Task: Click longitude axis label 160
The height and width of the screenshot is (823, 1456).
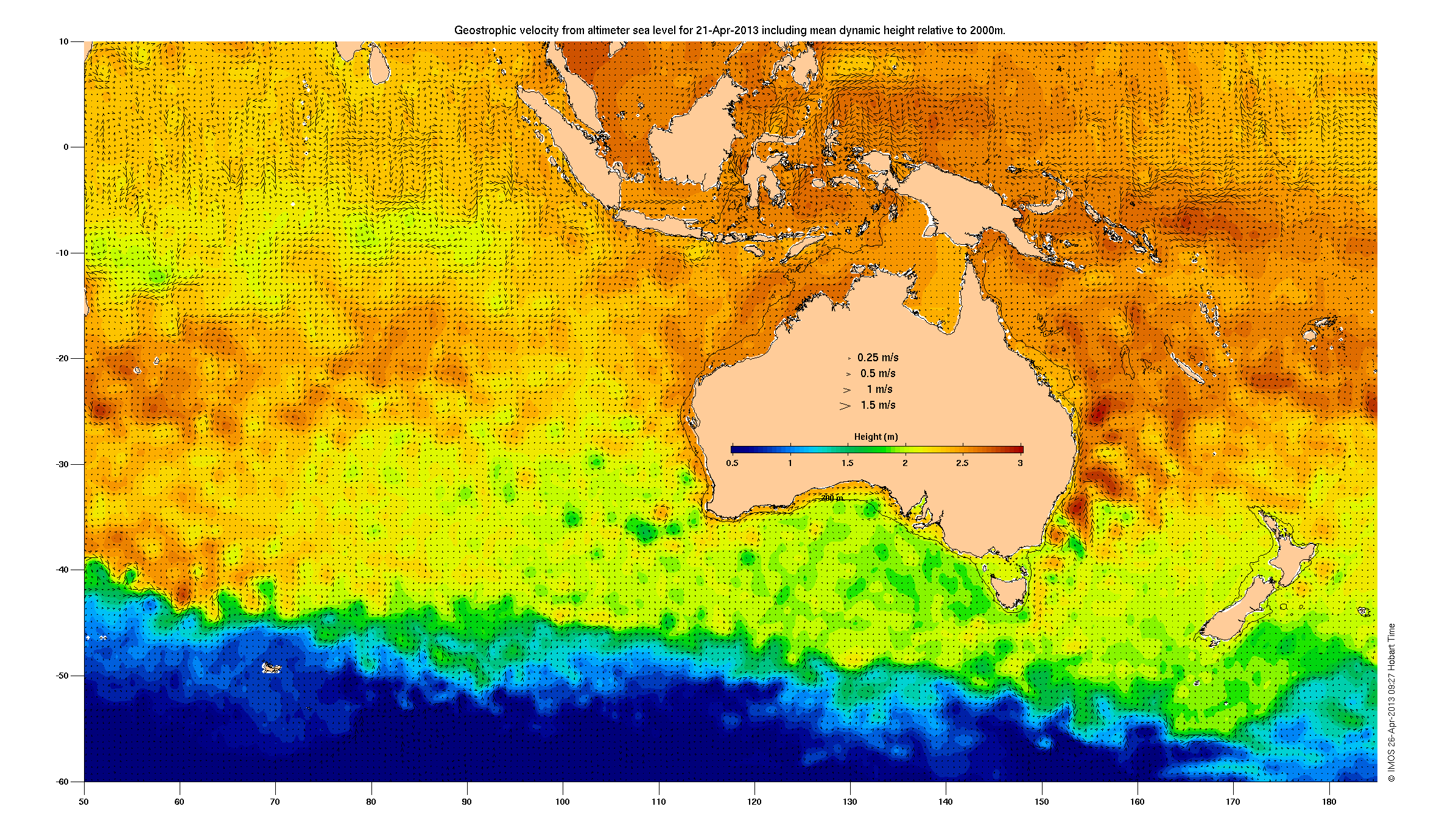Action: pyautogui.click(x=1137, y=802)
